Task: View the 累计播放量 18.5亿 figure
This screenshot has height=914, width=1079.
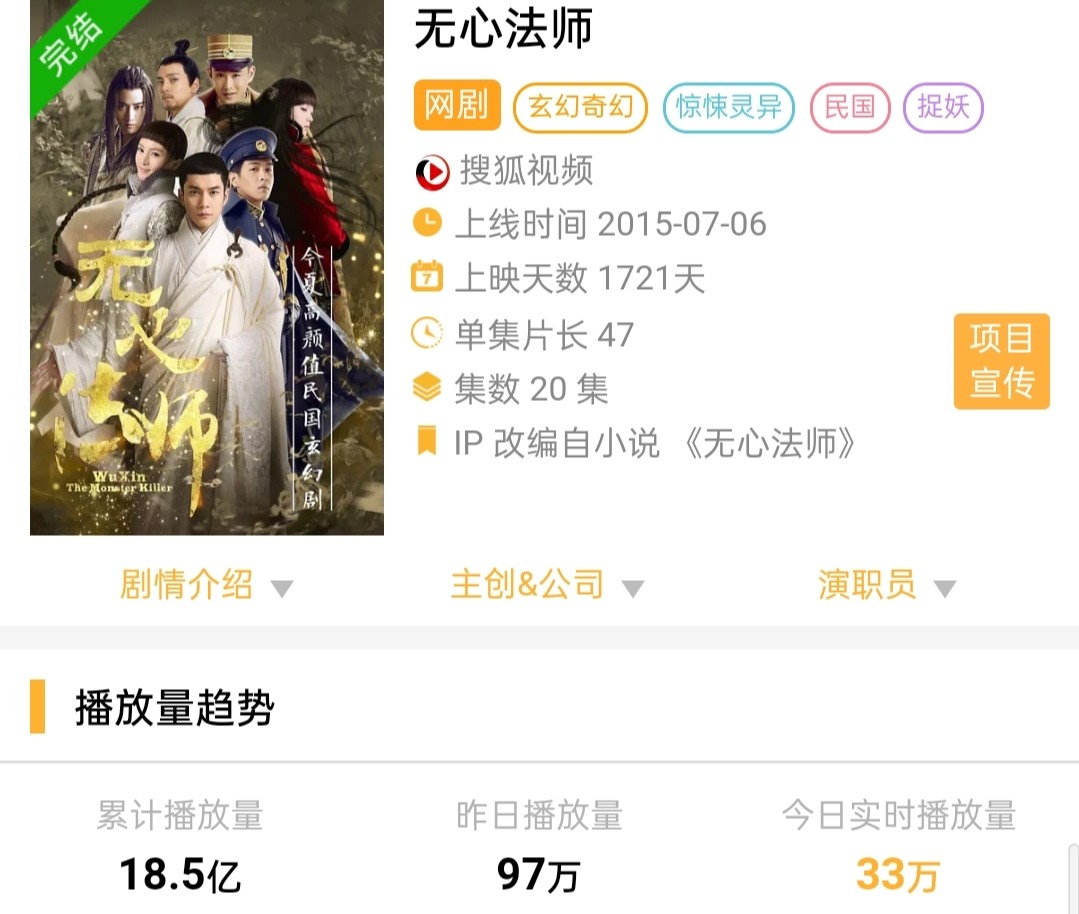Action: (180, 875)
